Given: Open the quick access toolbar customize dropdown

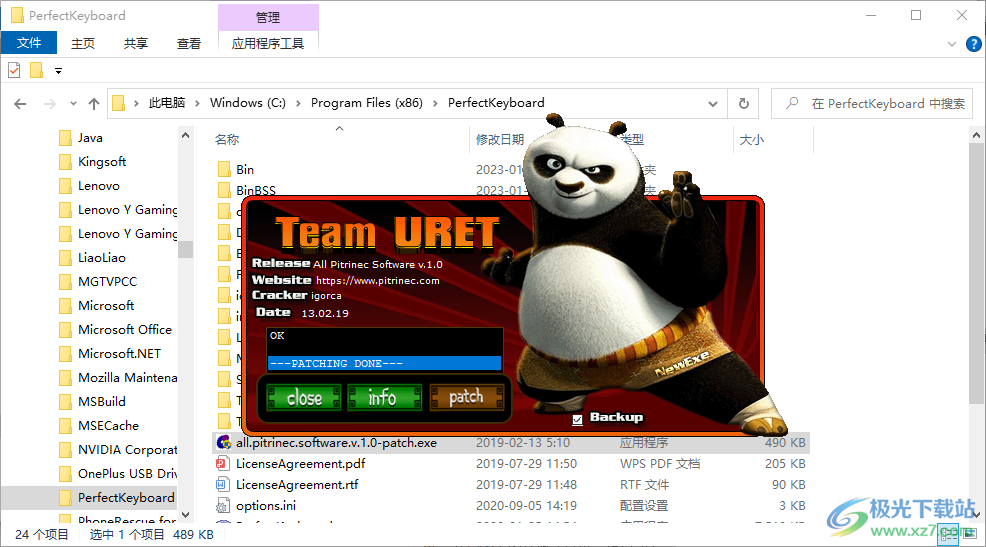Looking at the screenshot, I should point(58,71).
